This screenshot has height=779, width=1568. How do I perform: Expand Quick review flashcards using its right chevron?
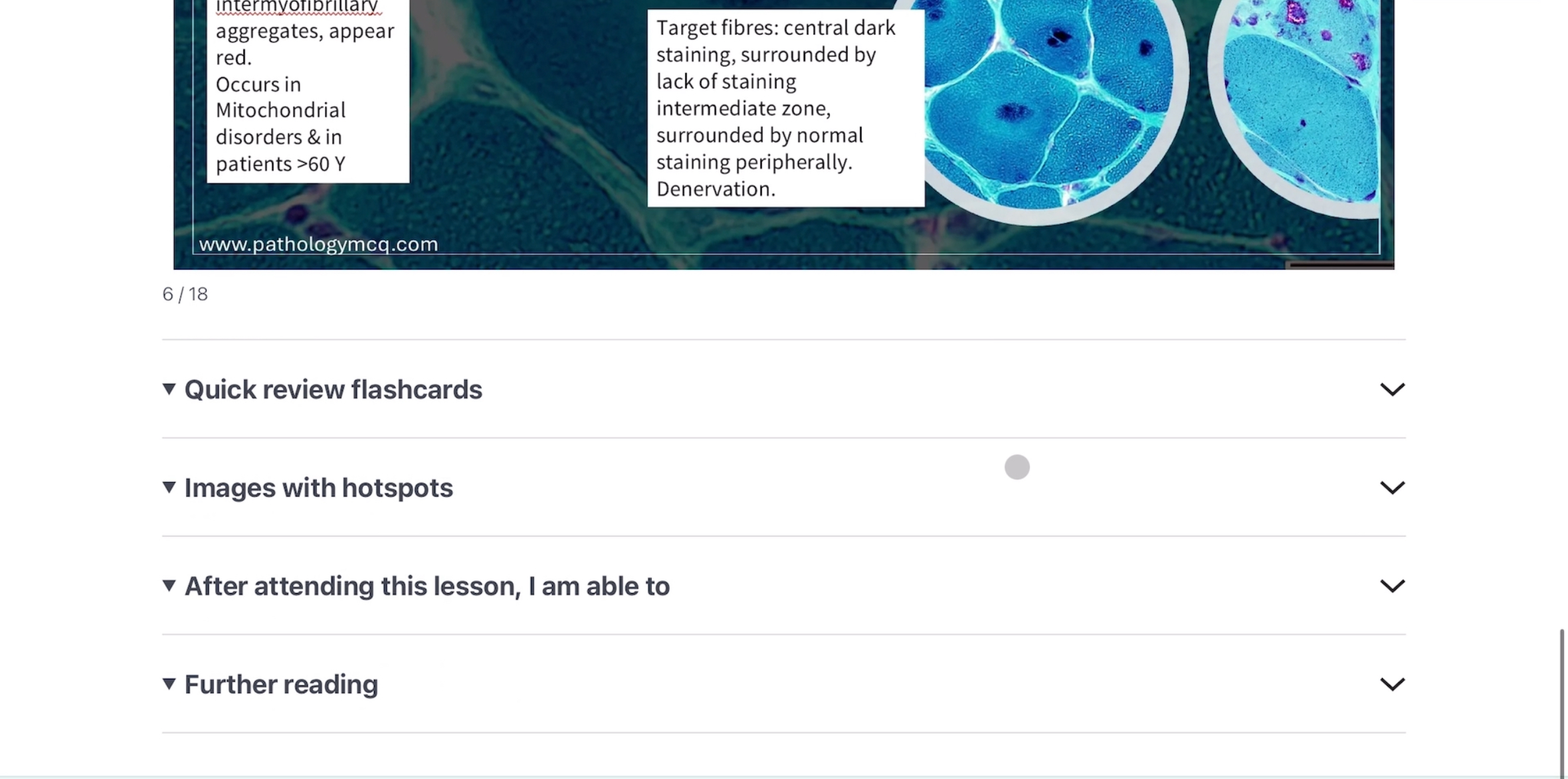1392,389
